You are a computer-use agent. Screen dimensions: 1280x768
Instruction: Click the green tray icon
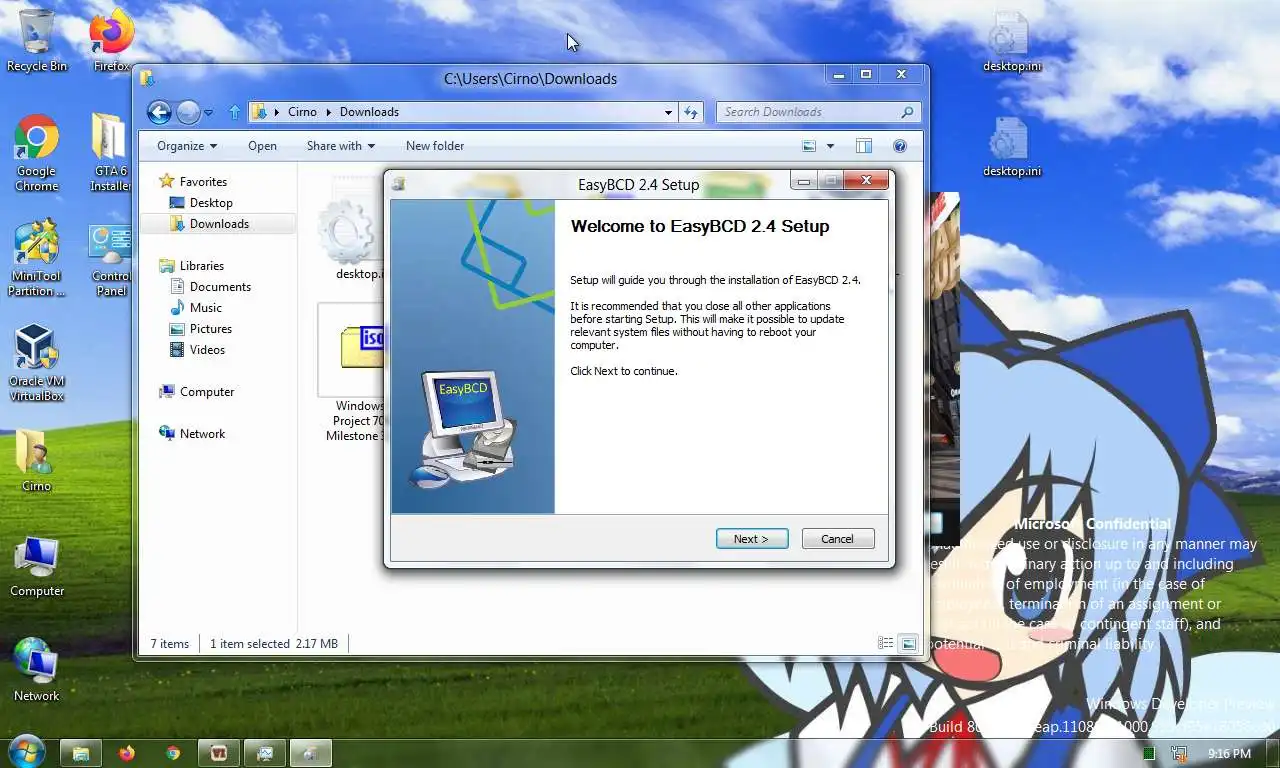click(x=1150, y=753)
